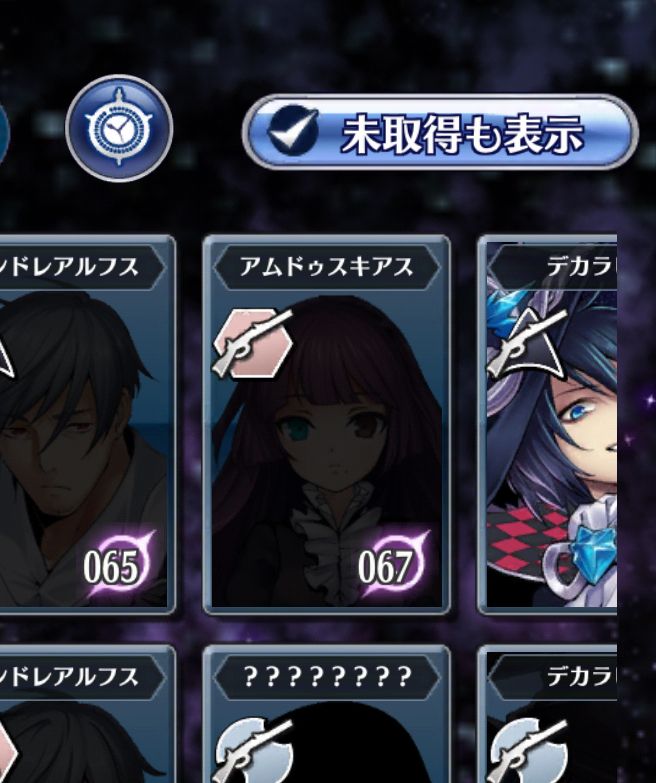Click the round clock compass icon button
The image size is (656, 783).
tap(119, 128)
